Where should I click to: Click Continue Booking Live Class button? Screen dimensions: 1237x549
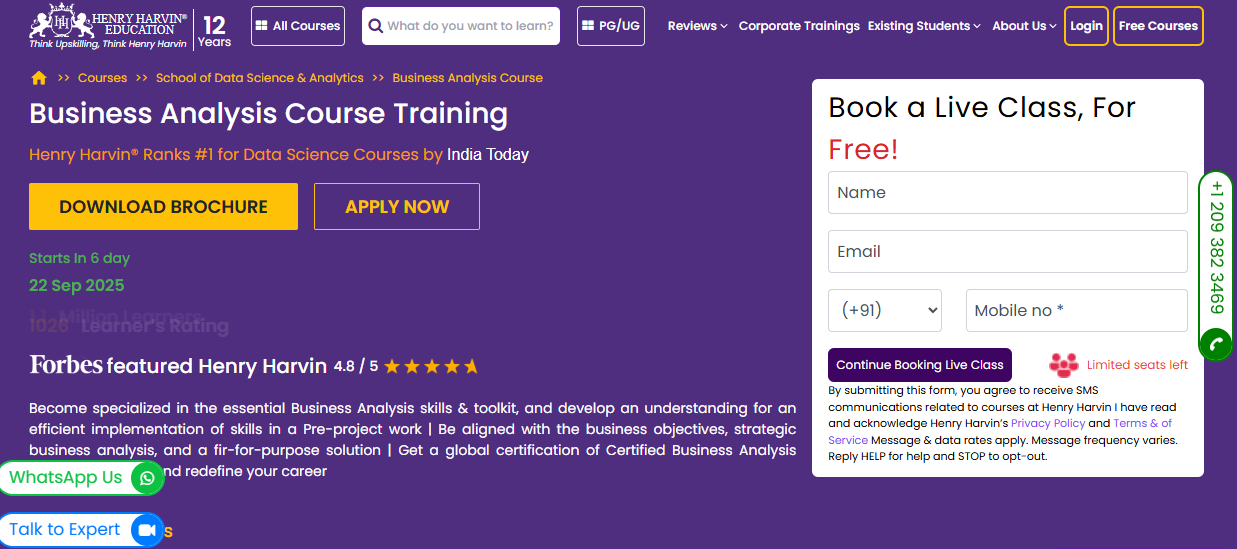[x=920, y=365]
